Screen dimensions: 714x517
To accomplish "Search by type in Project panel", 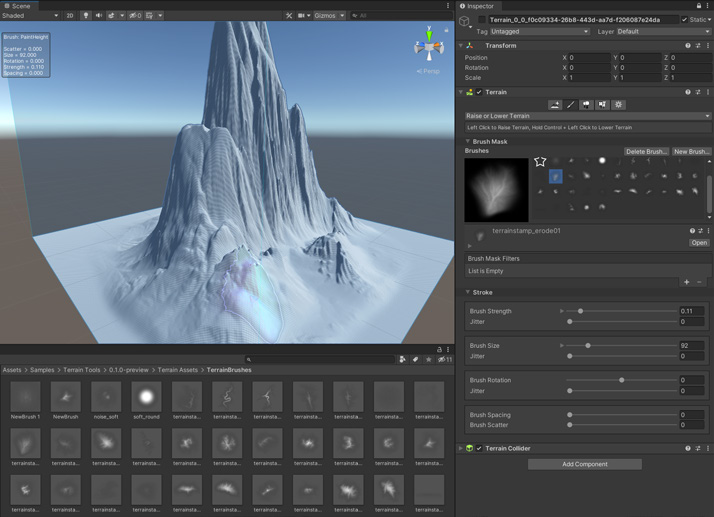I will (403, 359).
